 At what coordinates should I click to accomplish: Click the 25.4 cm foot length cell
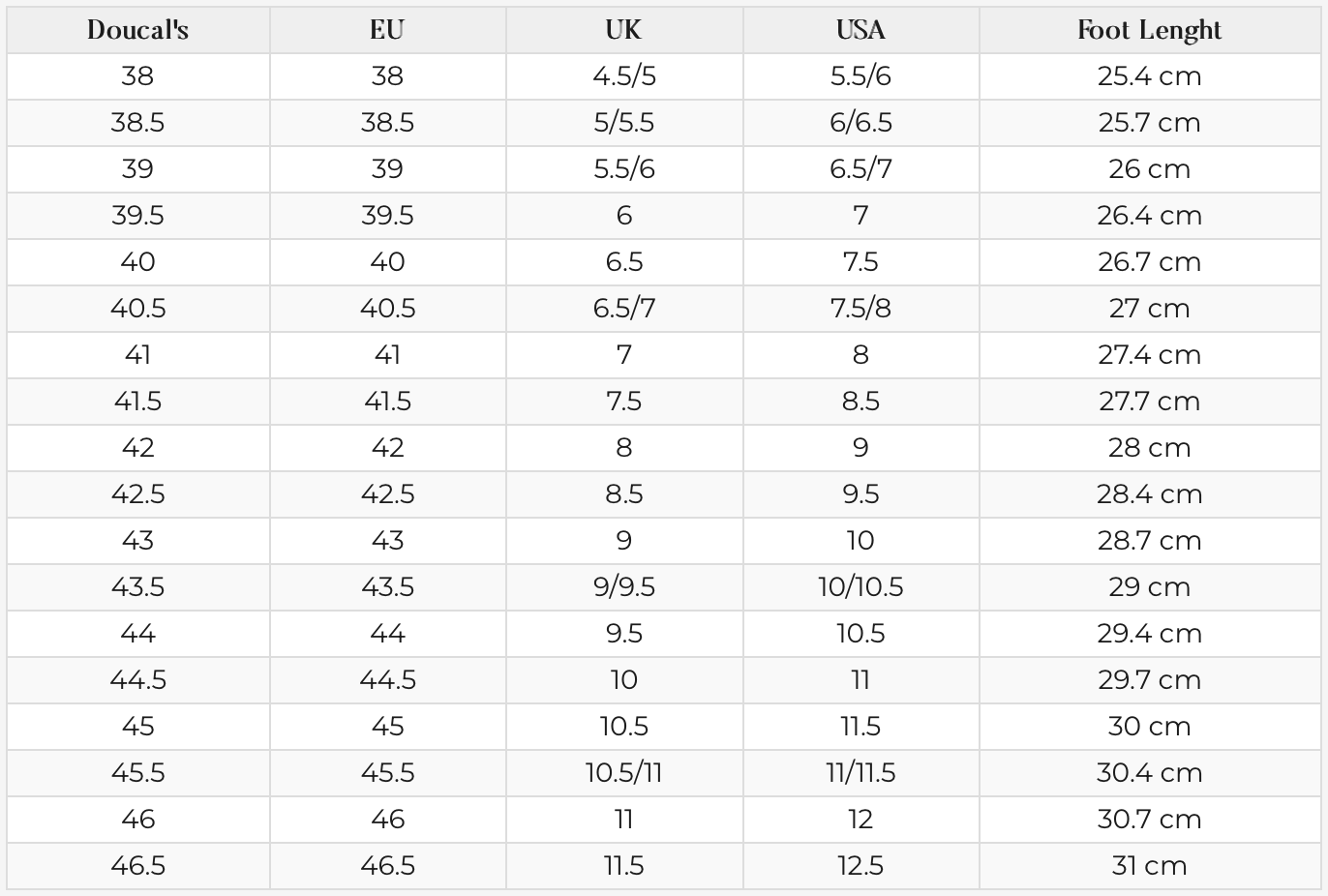point(1149,76)
